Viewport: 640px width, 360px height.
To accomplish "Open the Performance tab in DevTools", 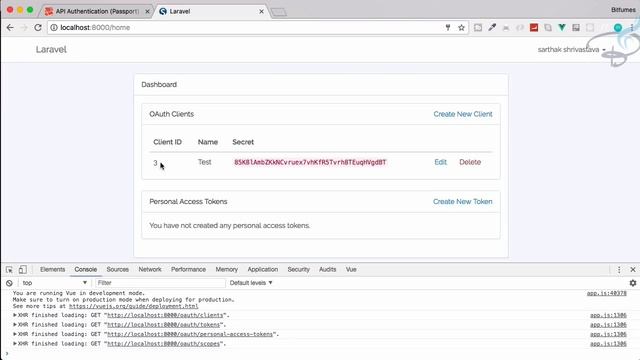I will (188, 269).
